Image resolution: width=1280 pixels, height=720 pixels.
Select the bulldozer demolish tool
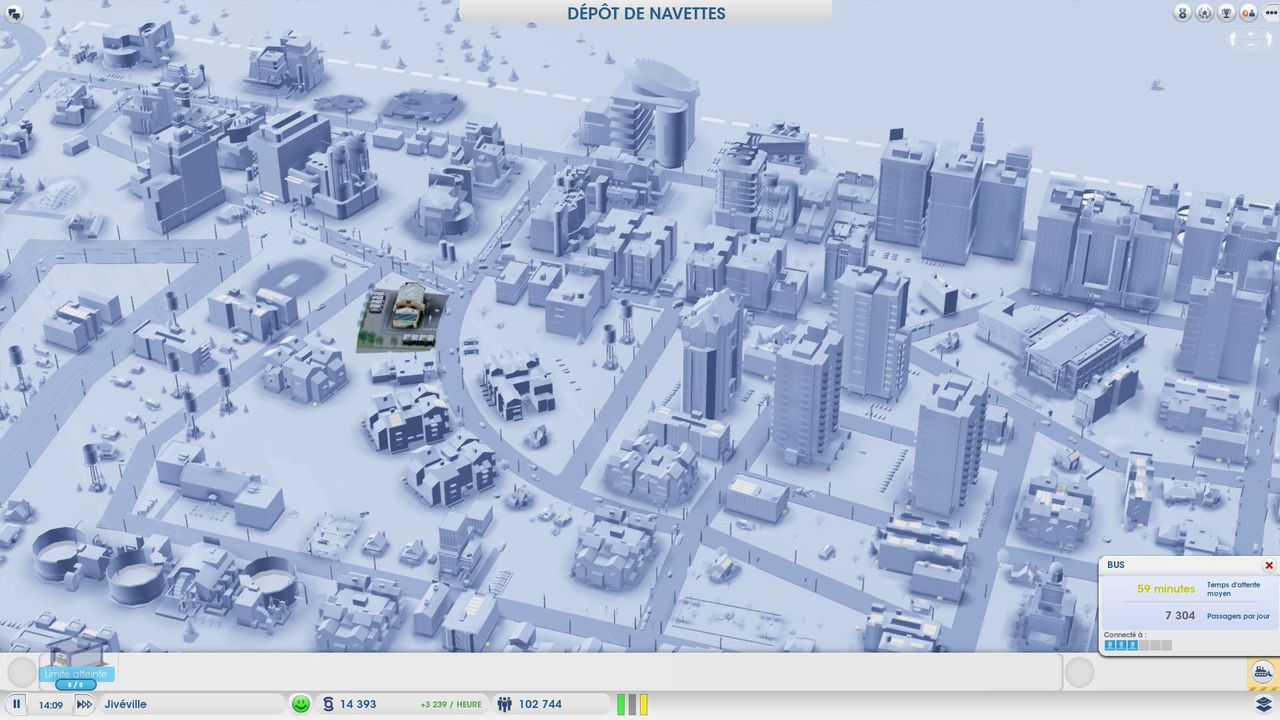[x=1262, y=673]
